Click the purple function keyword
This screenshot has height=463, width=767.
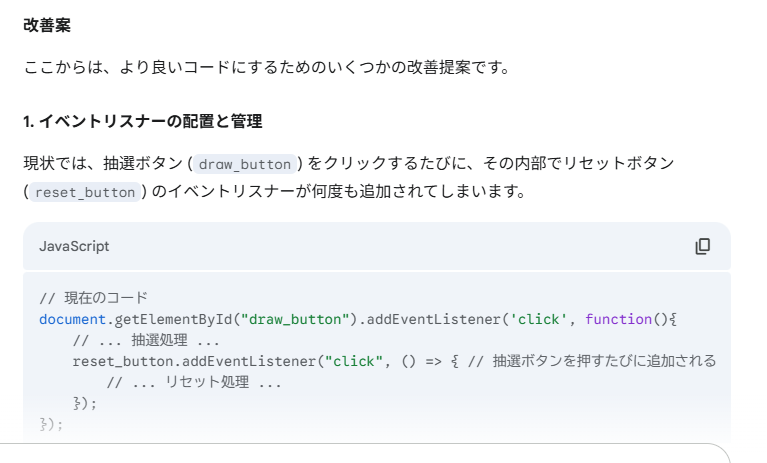[618, 319]
